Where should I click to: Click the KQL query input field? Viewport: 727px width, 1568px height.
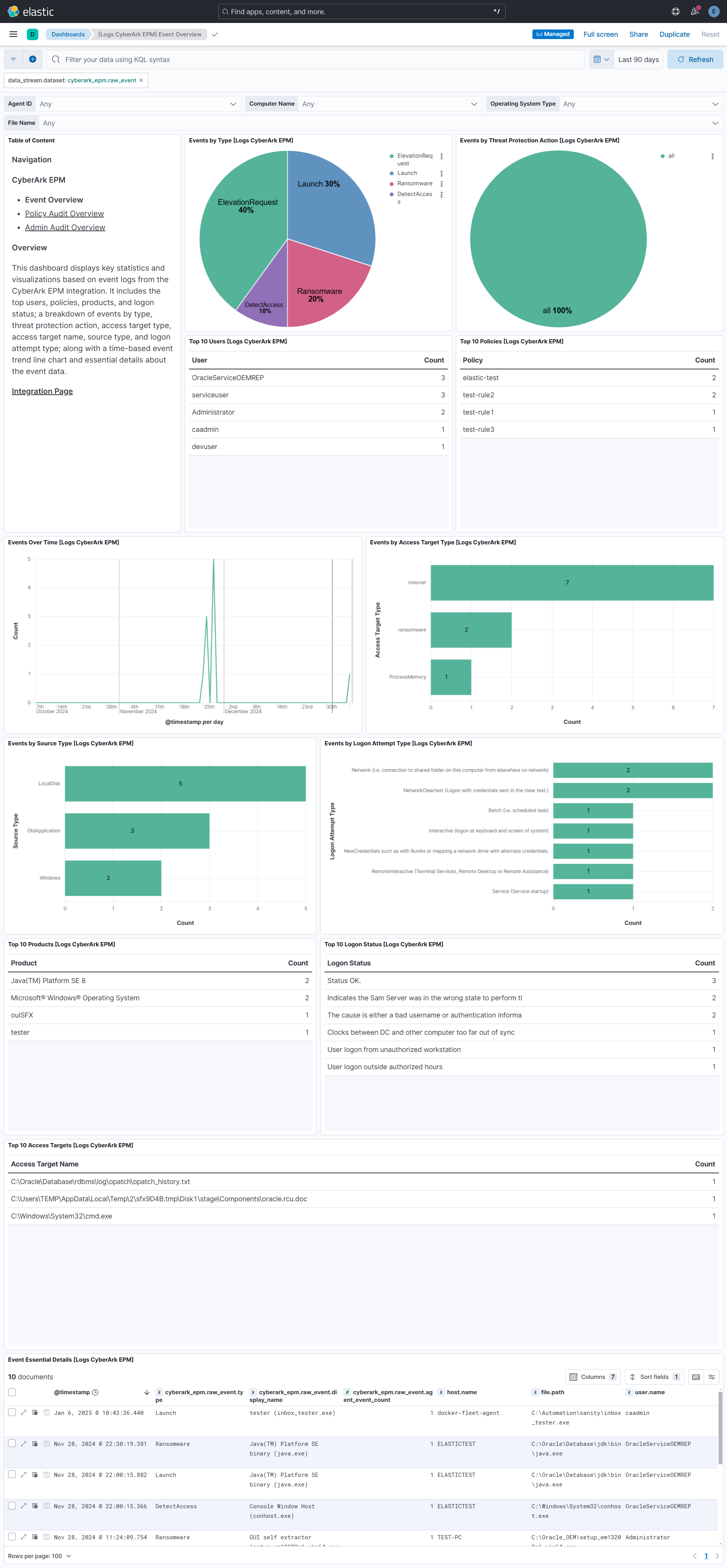[317, 59]
